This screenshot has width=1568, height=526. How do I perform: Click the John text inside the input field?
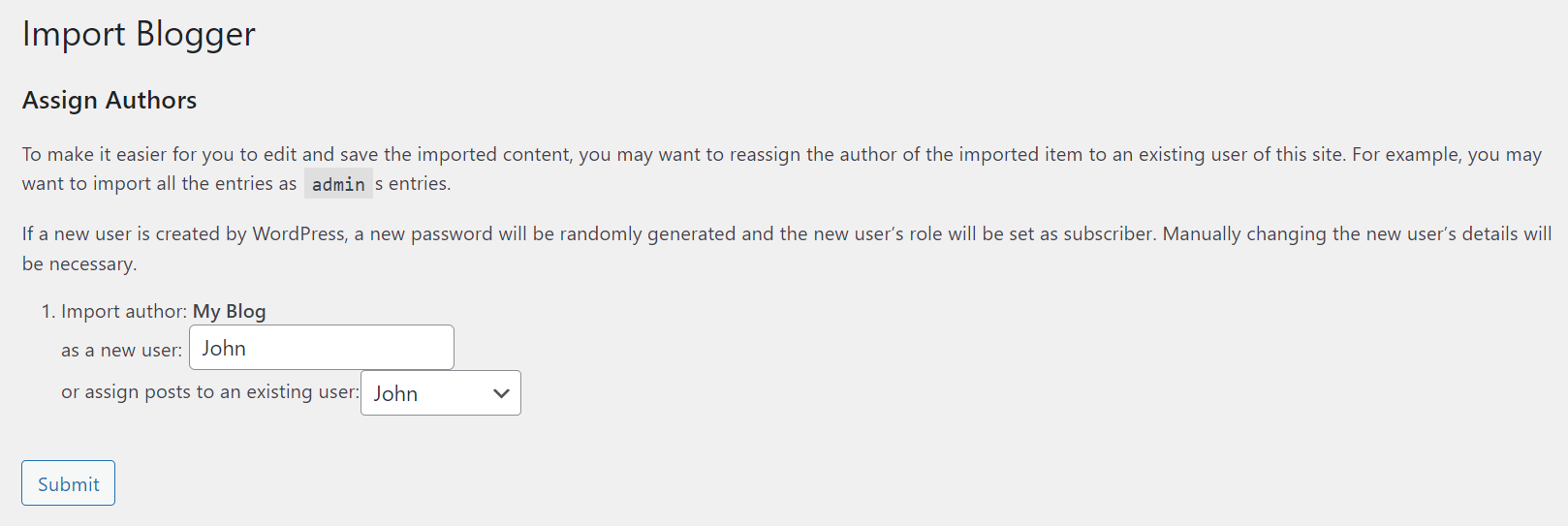click(224, 348)
